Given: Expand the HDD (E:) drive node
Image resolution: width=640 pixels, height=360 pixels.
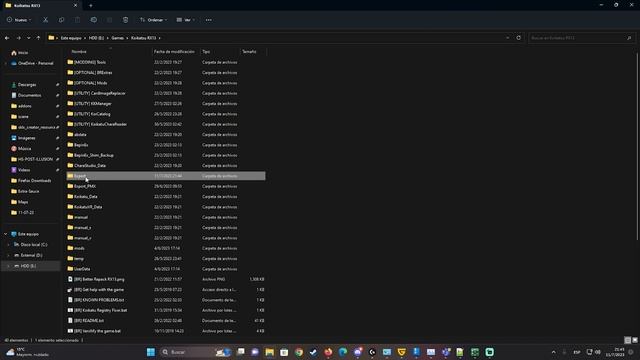Looking at the screenshot, I should [x=8, y=266].
